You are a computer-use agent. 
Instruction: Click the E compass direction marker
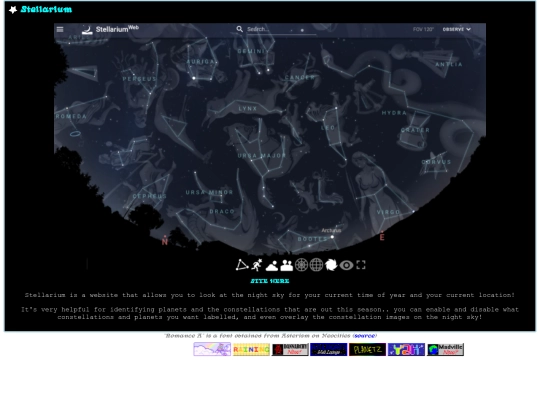click(382, 237)
